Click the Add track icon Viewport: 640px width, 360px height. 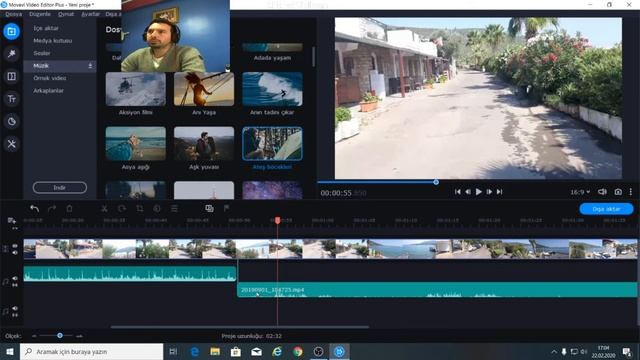11,221
